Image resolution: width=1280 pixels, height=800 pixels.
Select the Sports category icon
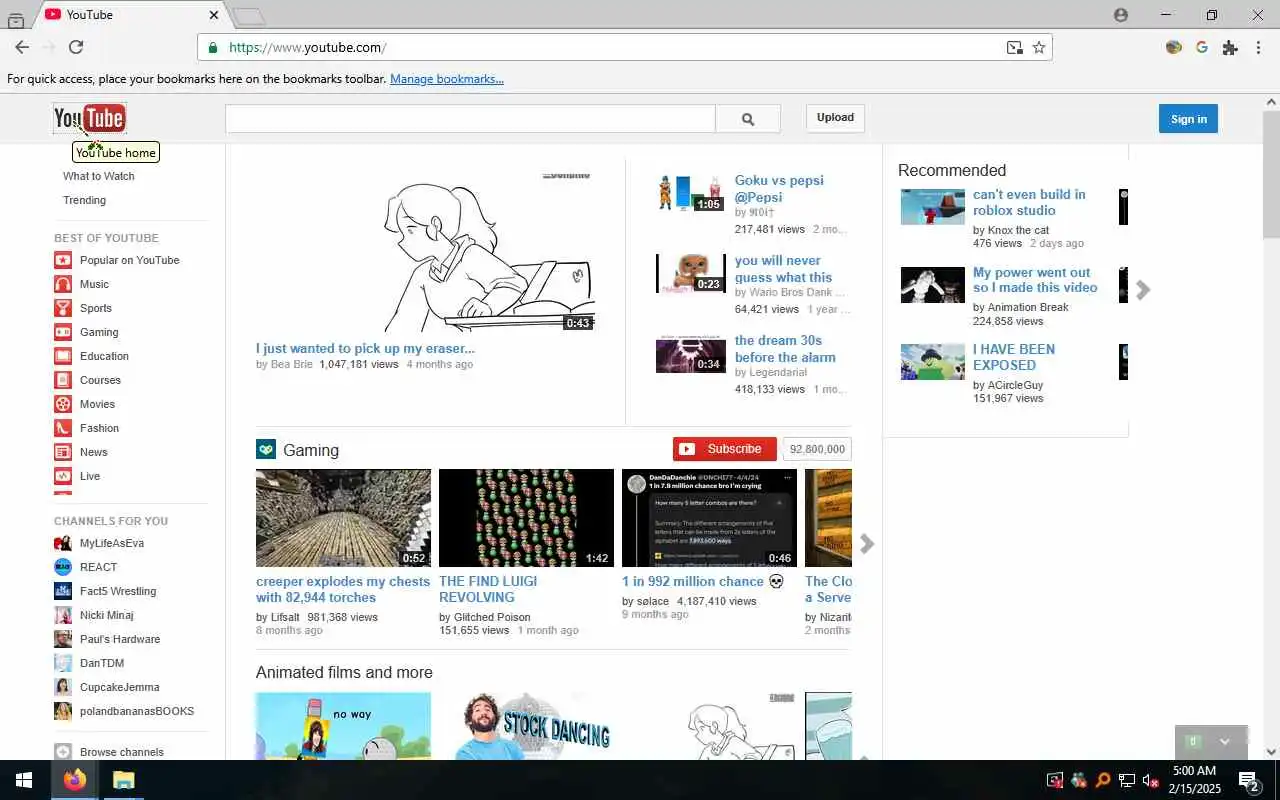coord(63,308)
